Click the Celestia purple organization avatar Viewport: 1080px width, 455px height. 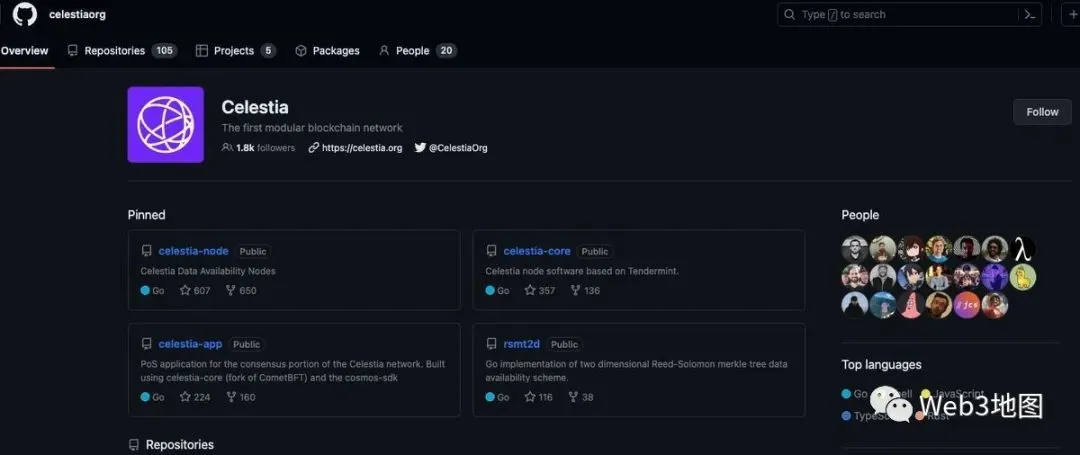(x=165, y=125)
